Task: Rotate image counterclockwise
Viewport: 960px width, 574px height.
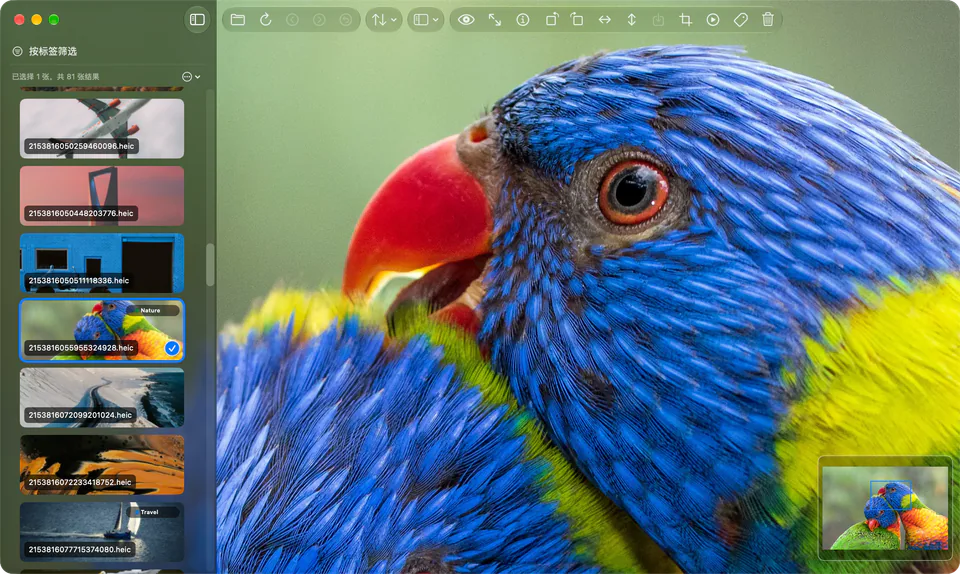Action: 577,20
